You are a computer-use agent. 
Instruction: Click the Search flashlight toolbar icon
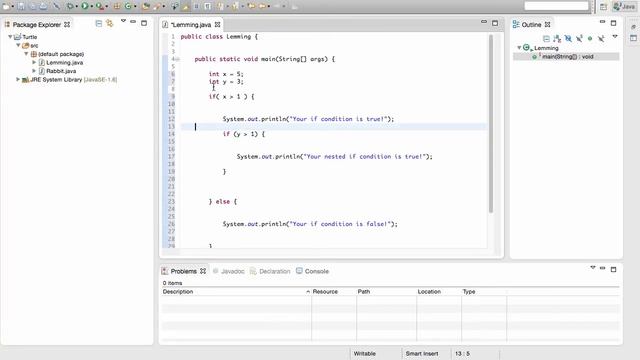[157, 6]
